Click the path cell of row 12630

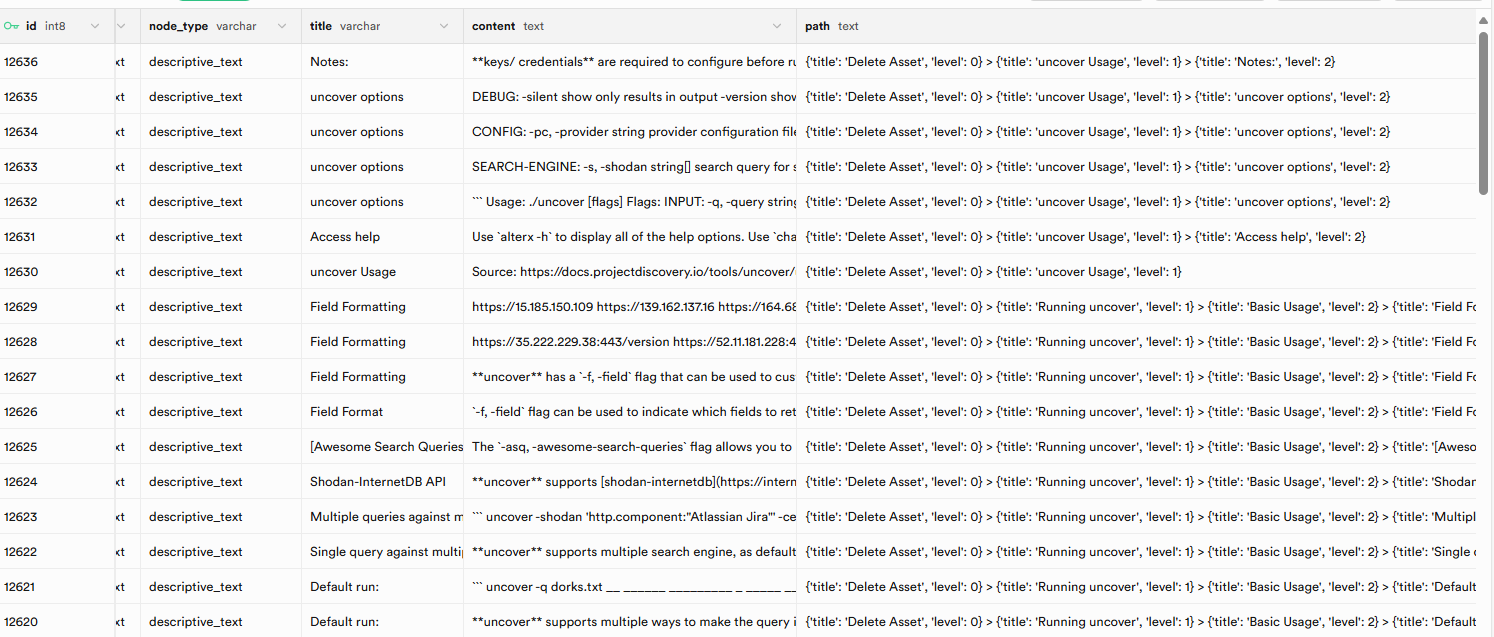point(1136,272)
